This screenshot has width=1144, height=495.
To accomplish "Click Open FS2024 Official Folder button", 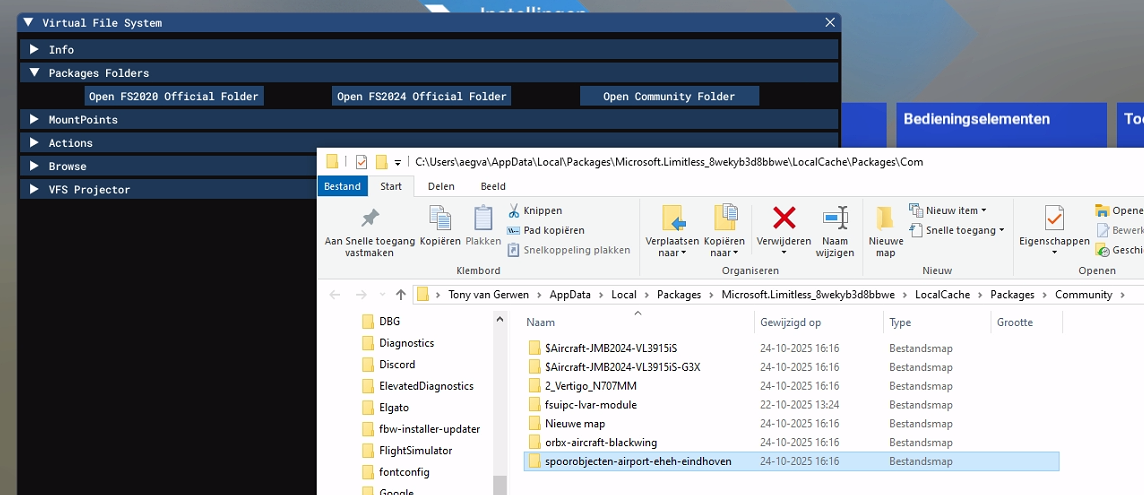I will (421, 96).
